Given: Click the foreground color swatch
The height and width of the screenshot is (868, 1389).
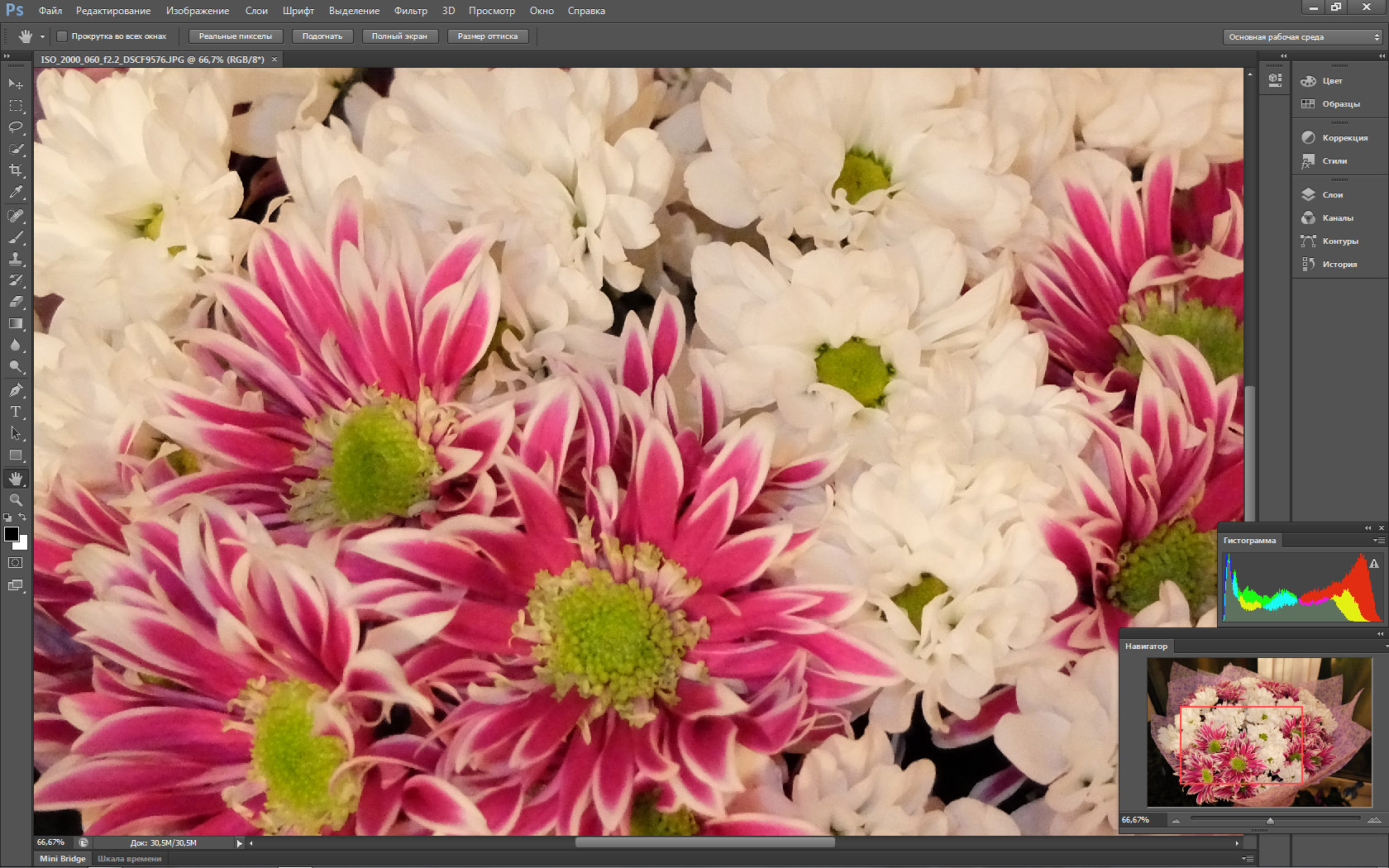Looking at the screenshot, I should [x=12, y=534].
